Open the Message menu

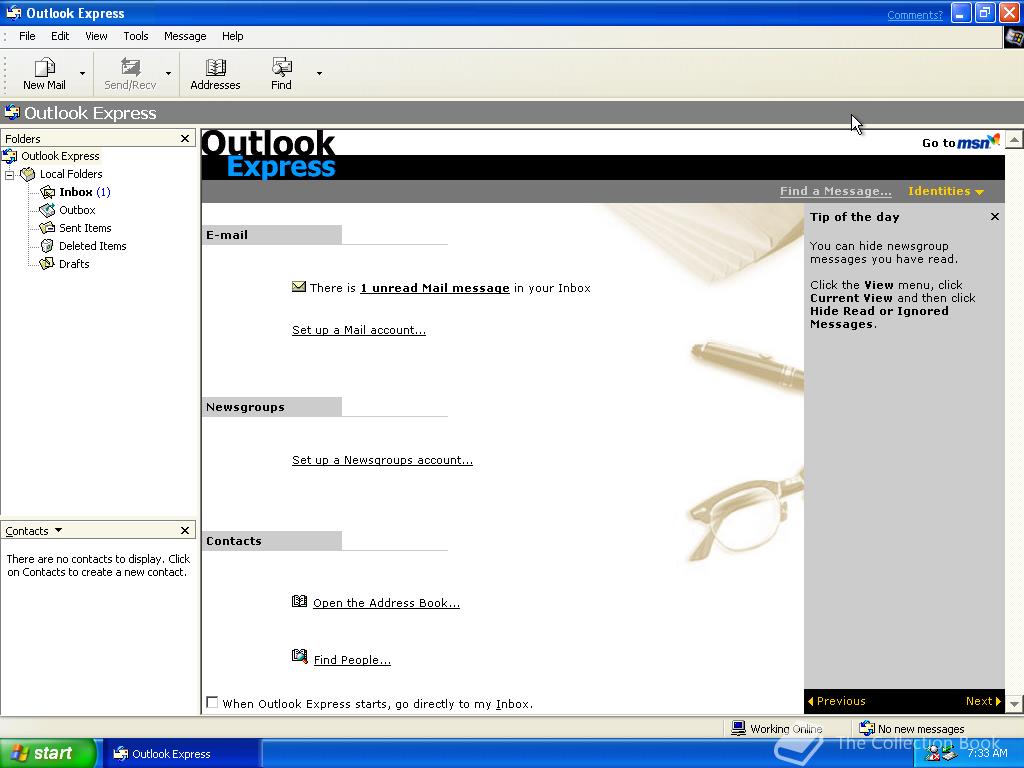click(x=185, y=36)
